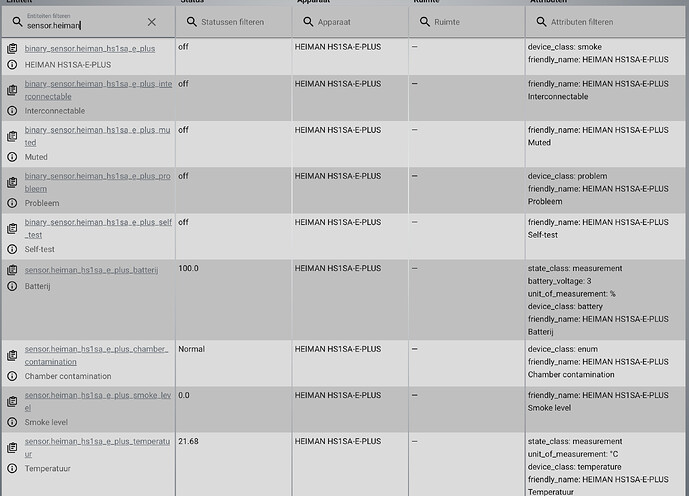Screen dimensions: 689x496
Task: Open the hs1sa_e_plus_temperatuur entity link
Action: 97,448
